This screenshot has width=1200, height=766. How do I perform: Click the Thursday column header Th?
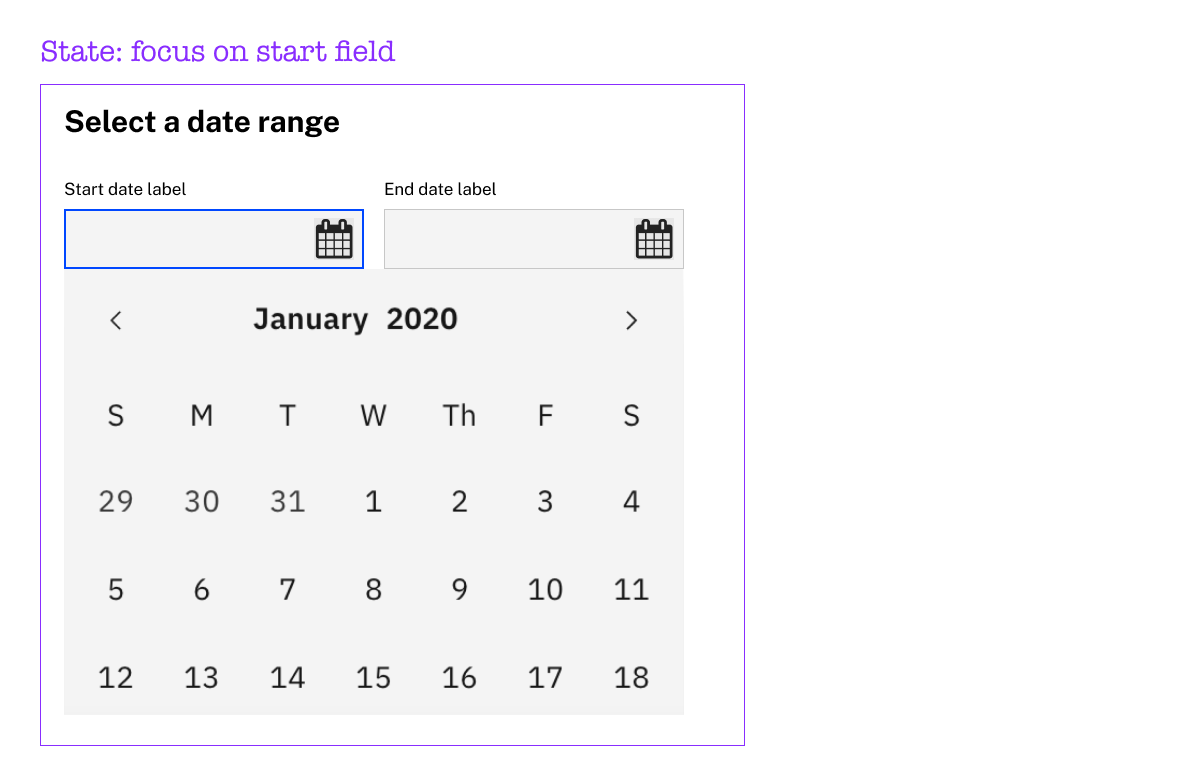(459, 415)
